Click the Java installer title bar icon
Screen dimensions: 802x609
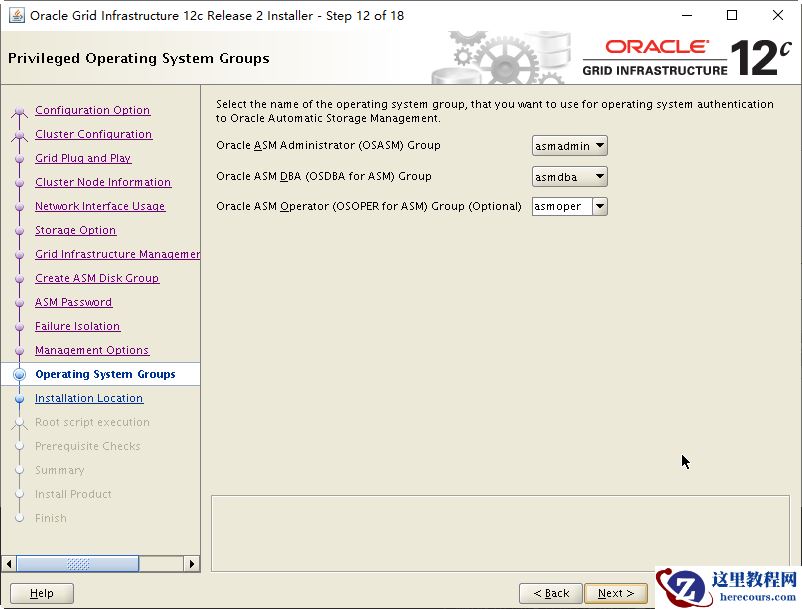[17, 15]
